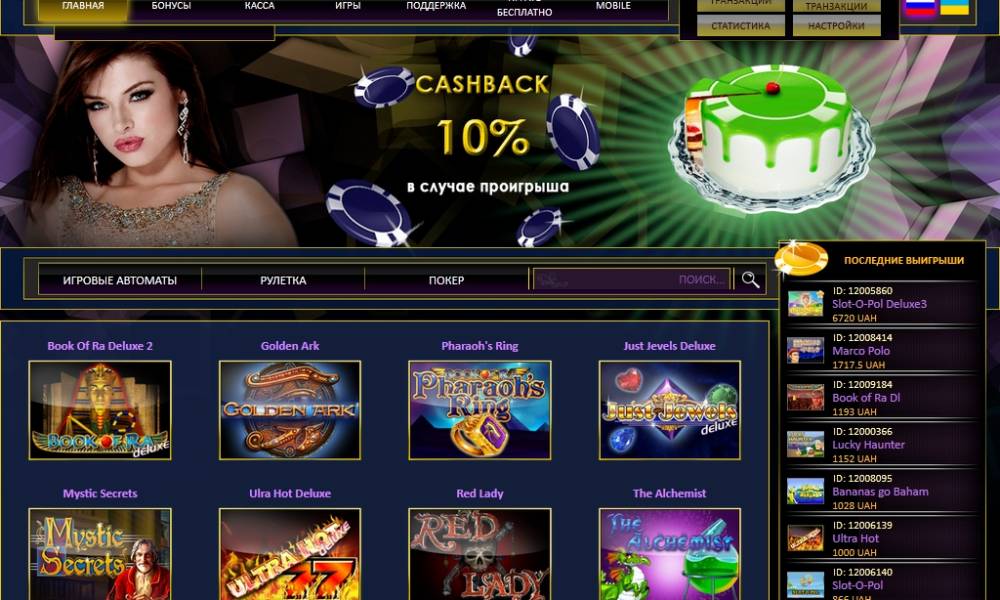Launch Just Jewels Deluxe slot

click(x=670, y=410)
